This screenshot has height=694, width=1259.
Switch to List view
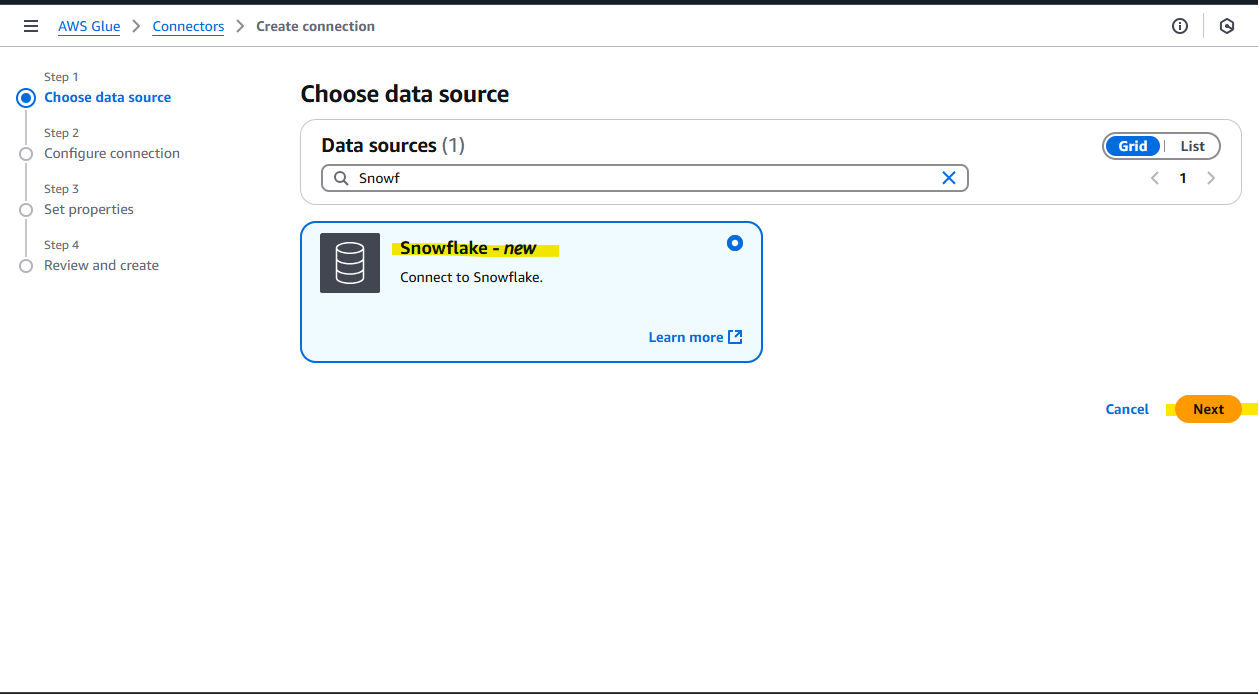1192,146
